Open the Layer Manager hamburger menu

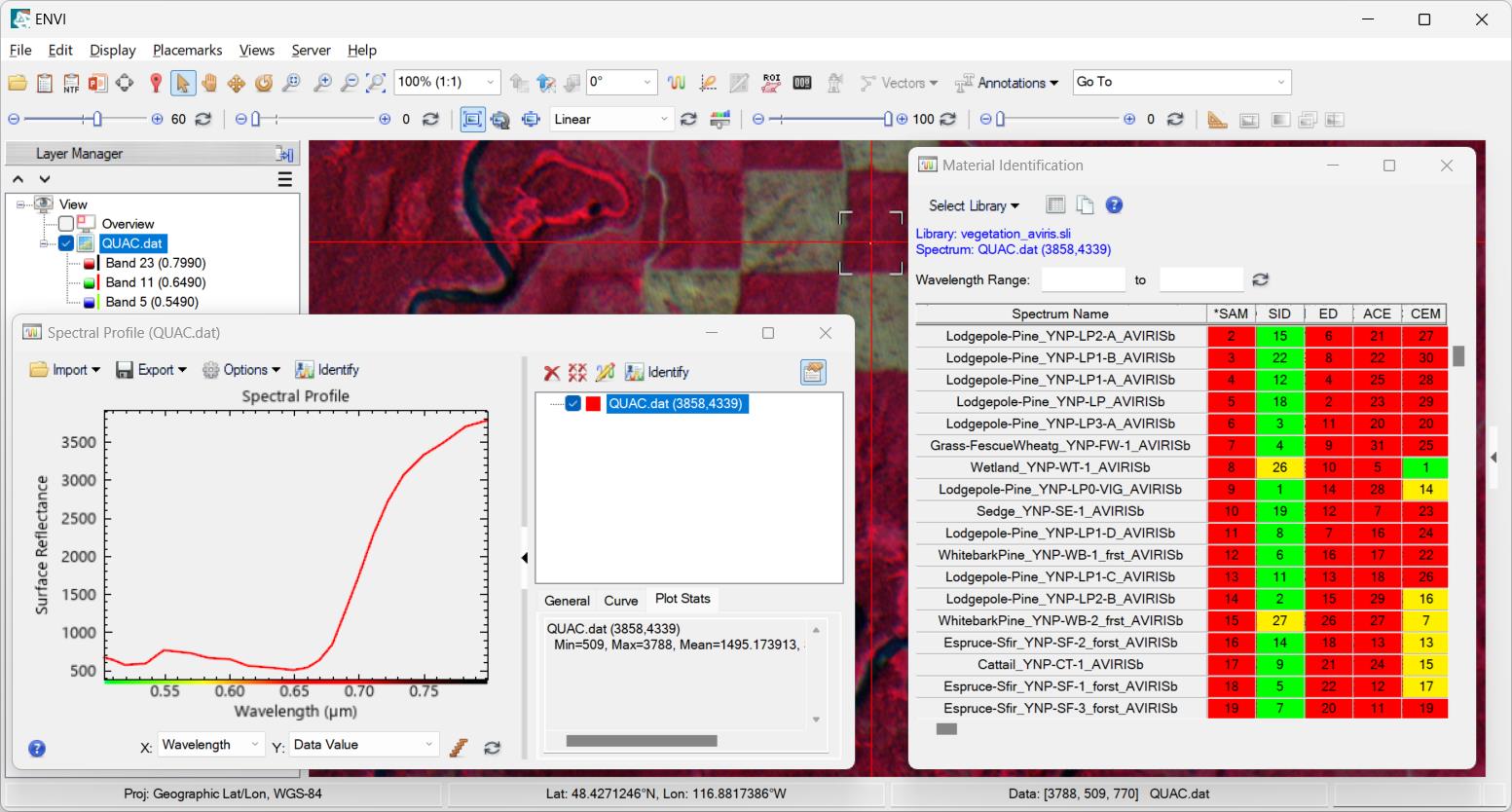coord(285,179)
